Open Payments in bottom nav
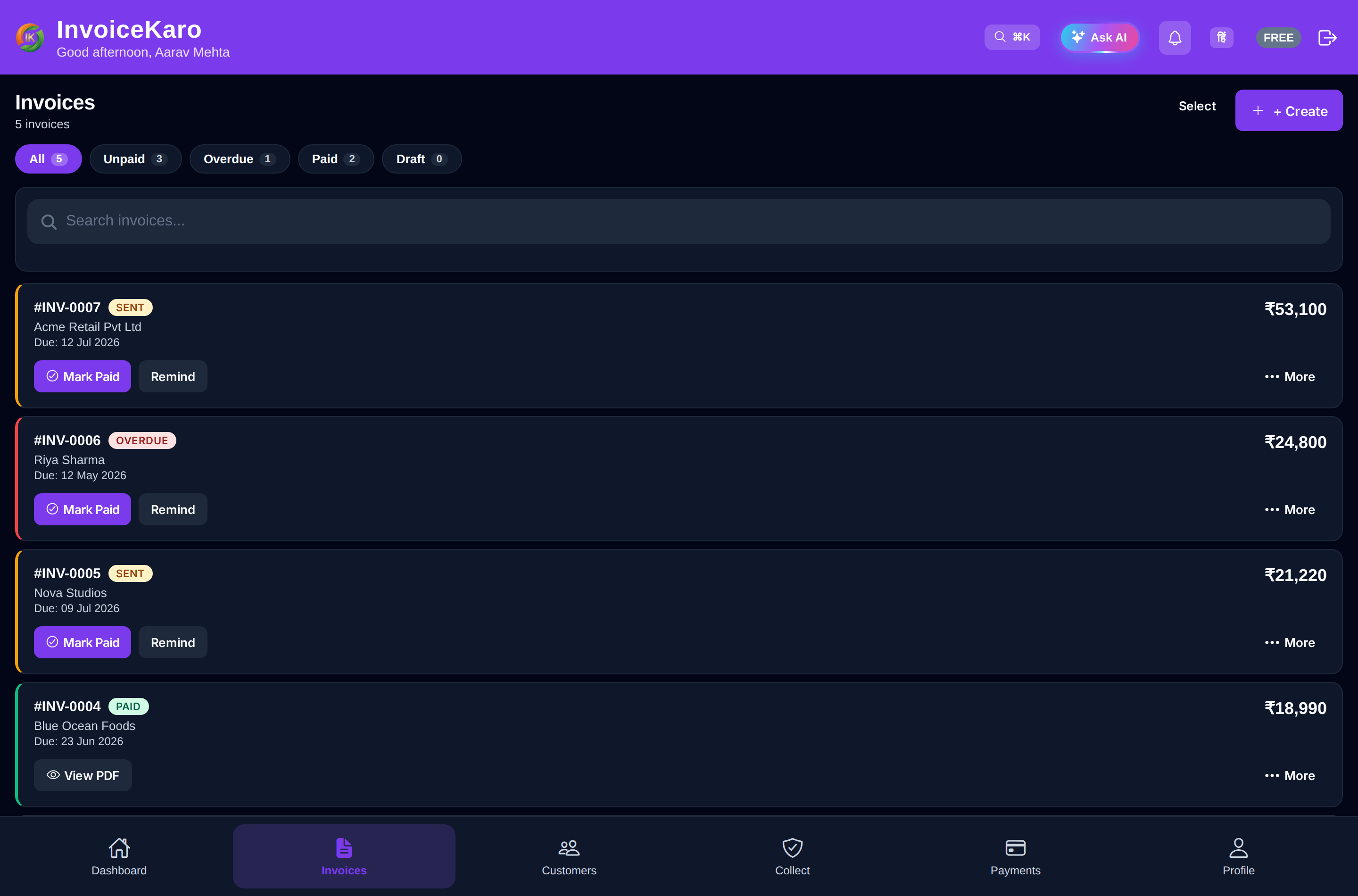 (1015, 856)
